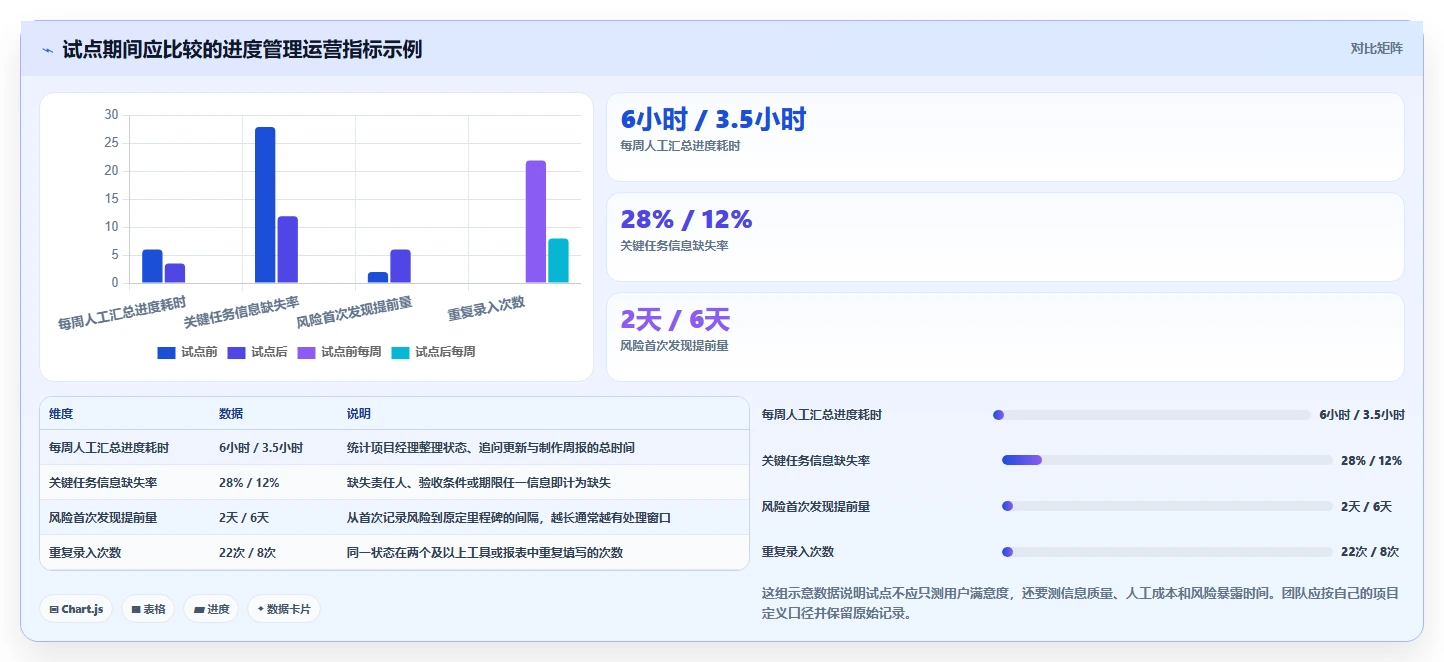Image resolution: width=1444 pixels, height=662 pixels.
Task: Click the 维度 table column header
Action: point(61,414)
